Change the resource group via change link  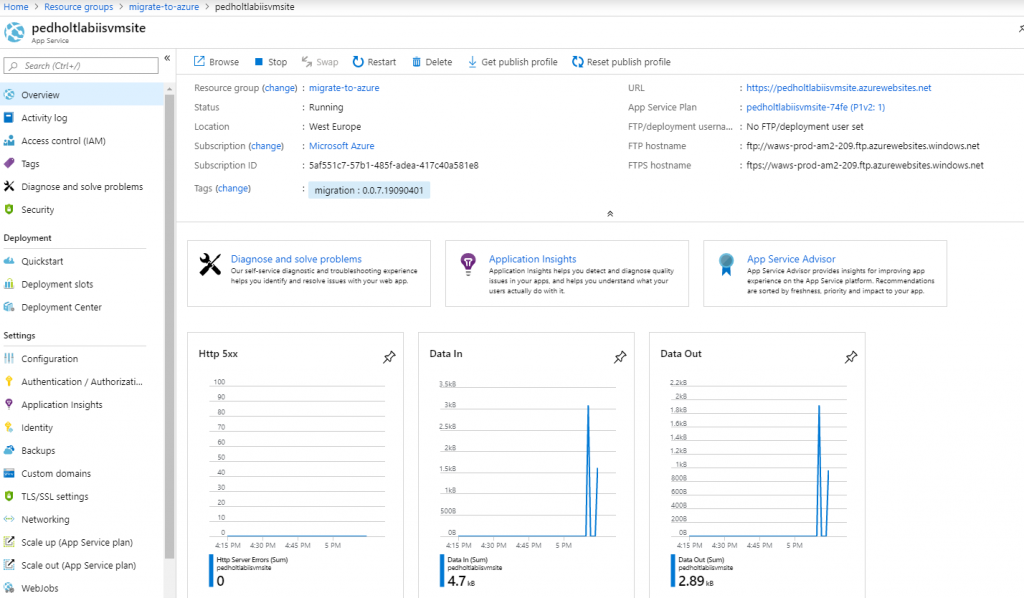tap(280, 87)
